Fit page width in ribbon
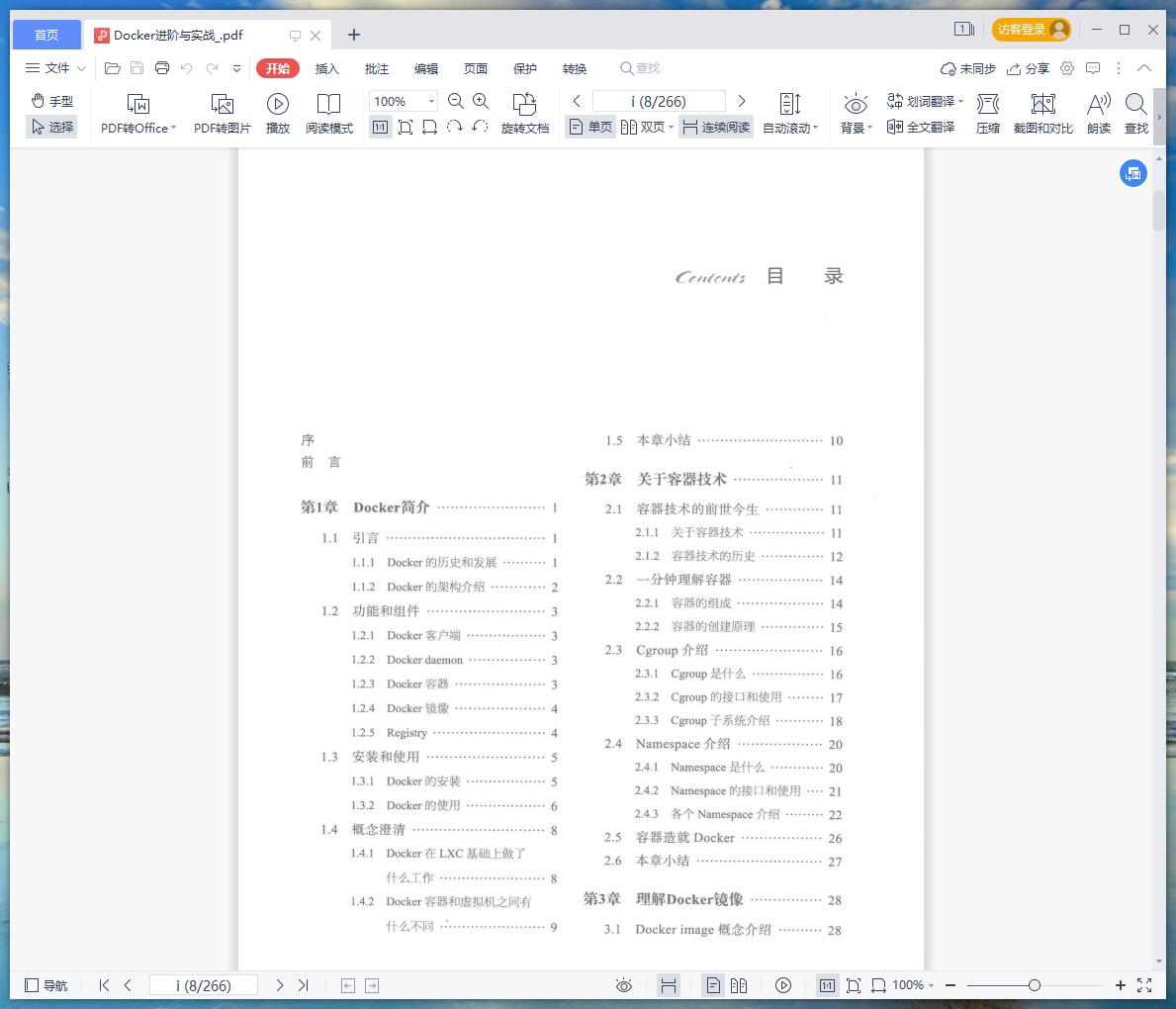The width and height of the screenshot is (1176, 1009). [430, 127]
